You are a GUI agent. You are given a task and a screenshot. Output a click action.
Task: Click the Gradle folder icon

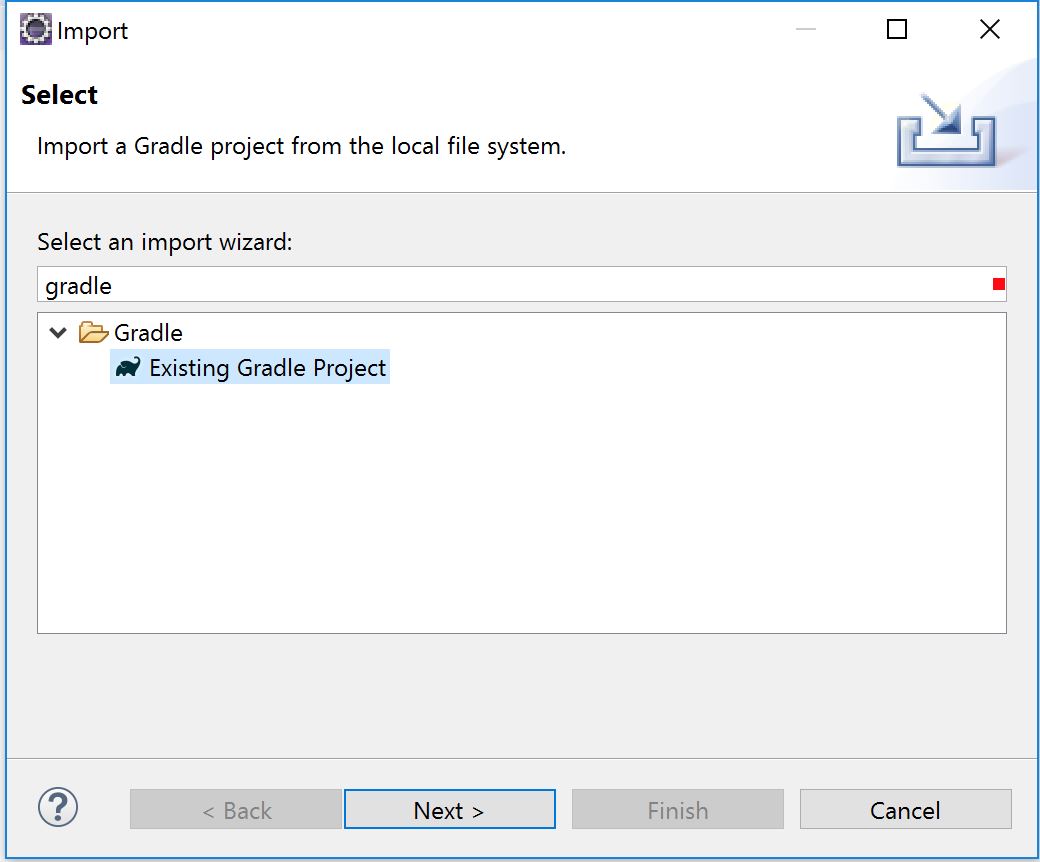click(93, 332)
